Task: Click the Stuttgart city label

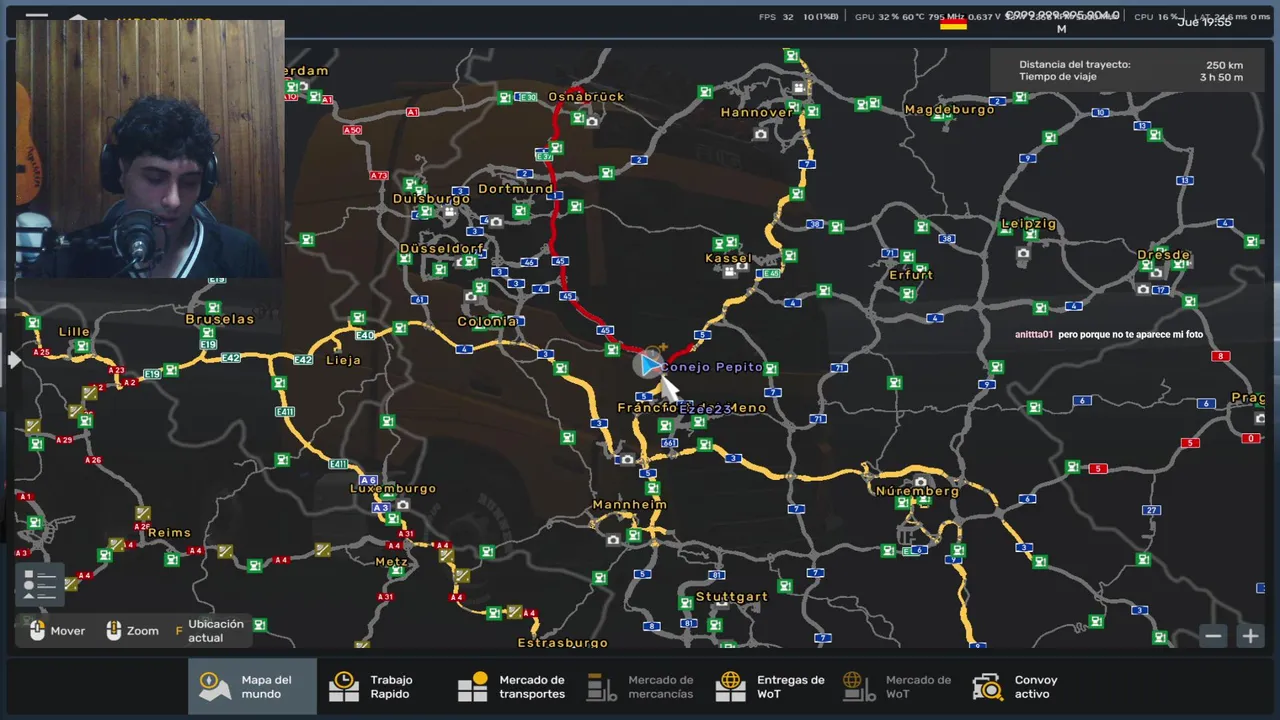Action: pyautogui.click(x=731, y=597)
